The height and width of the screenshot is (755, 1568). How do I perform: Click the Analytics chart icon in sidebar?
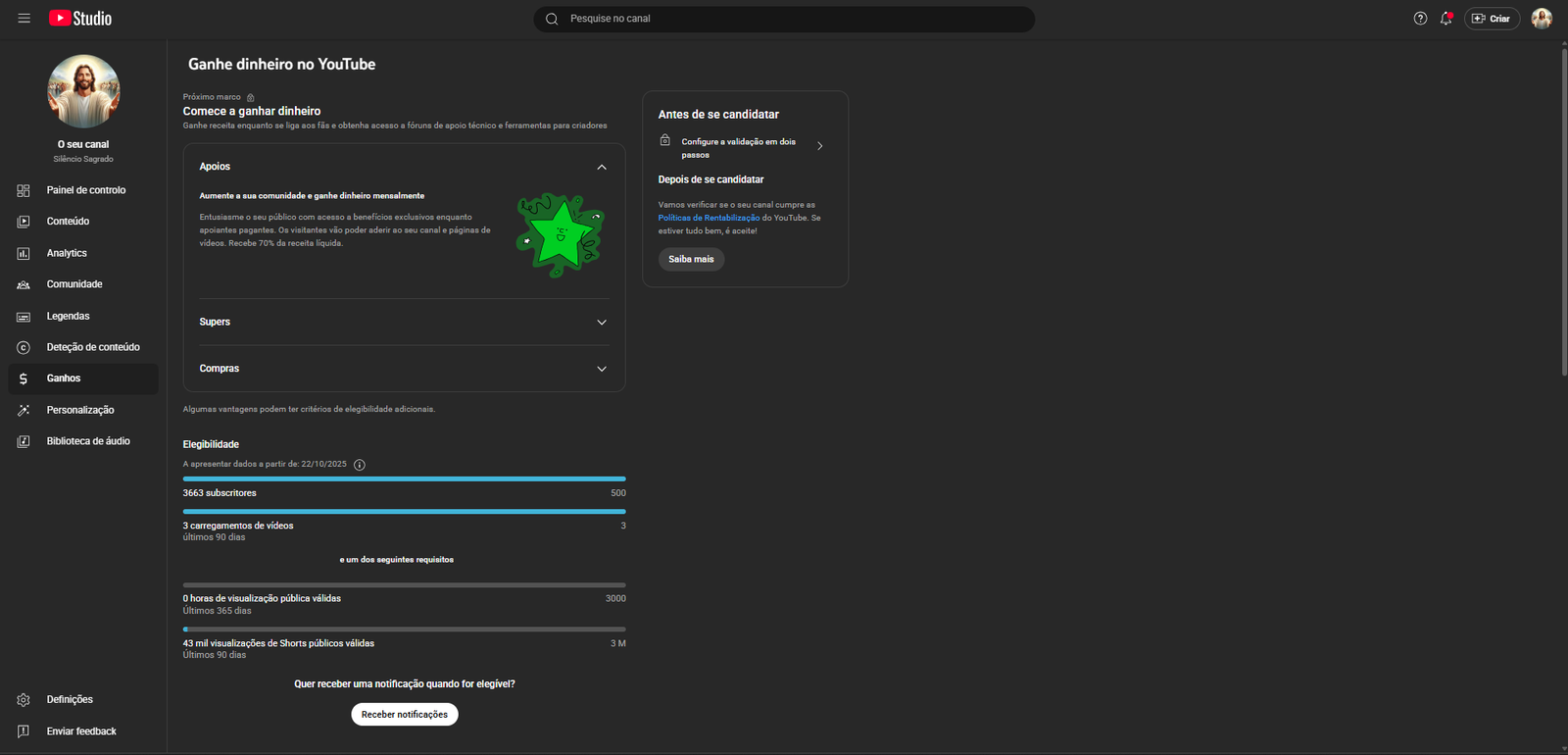(x=24, y=253)
